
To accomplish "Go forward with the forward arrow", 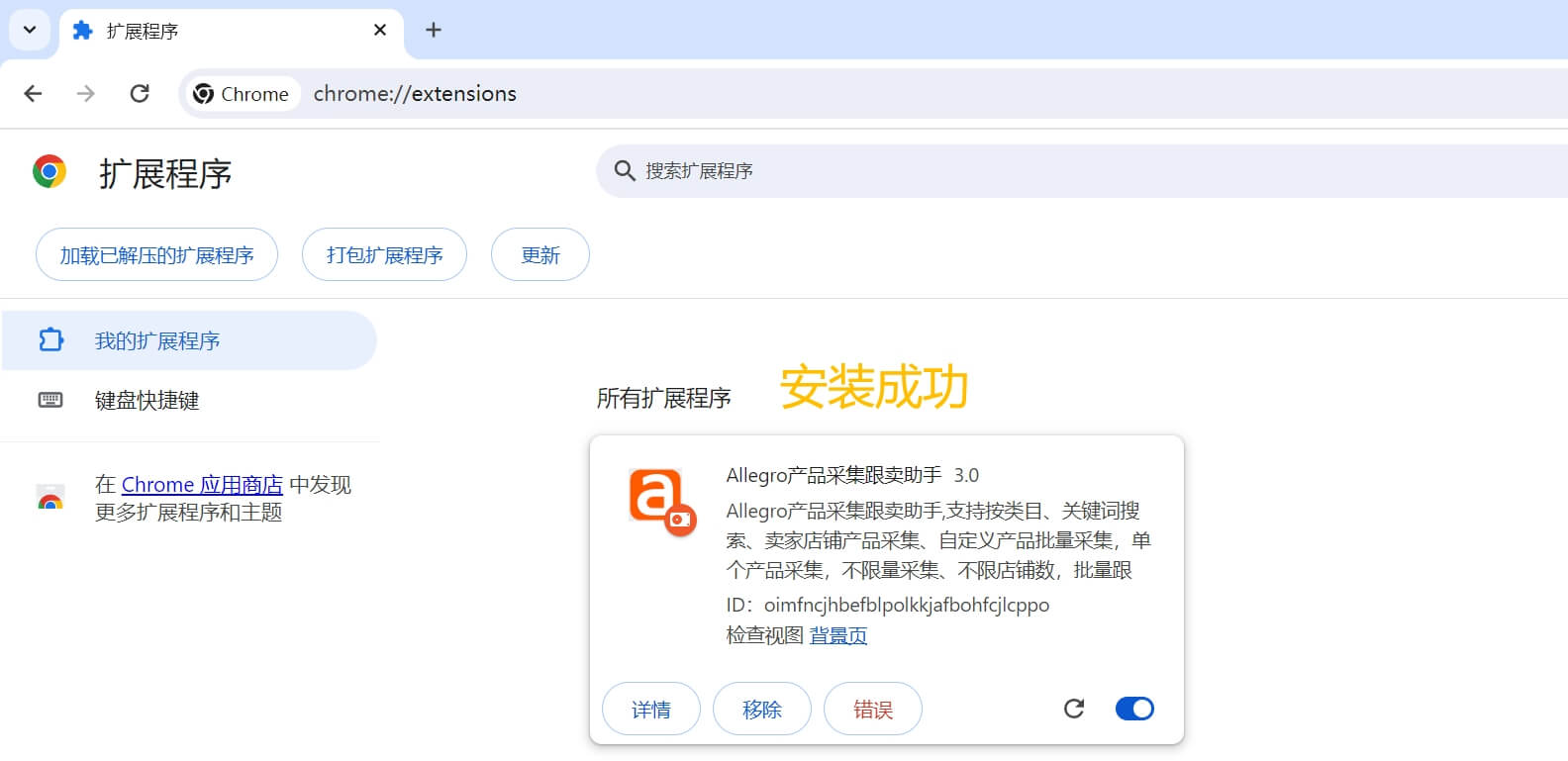I will (86, 94).
